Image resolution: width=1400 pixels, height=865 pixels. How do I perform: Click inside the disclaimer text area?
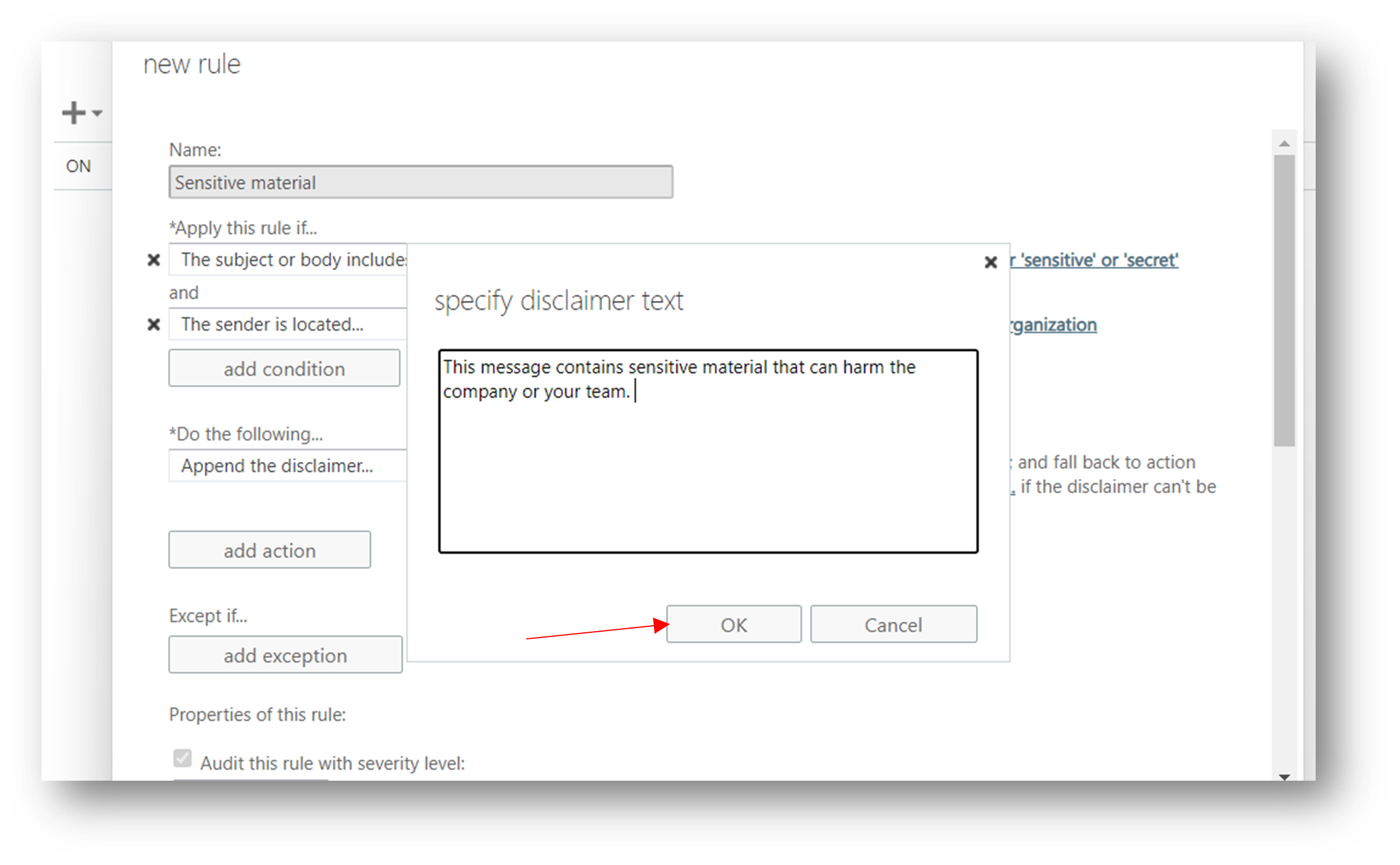pos(708,469)
